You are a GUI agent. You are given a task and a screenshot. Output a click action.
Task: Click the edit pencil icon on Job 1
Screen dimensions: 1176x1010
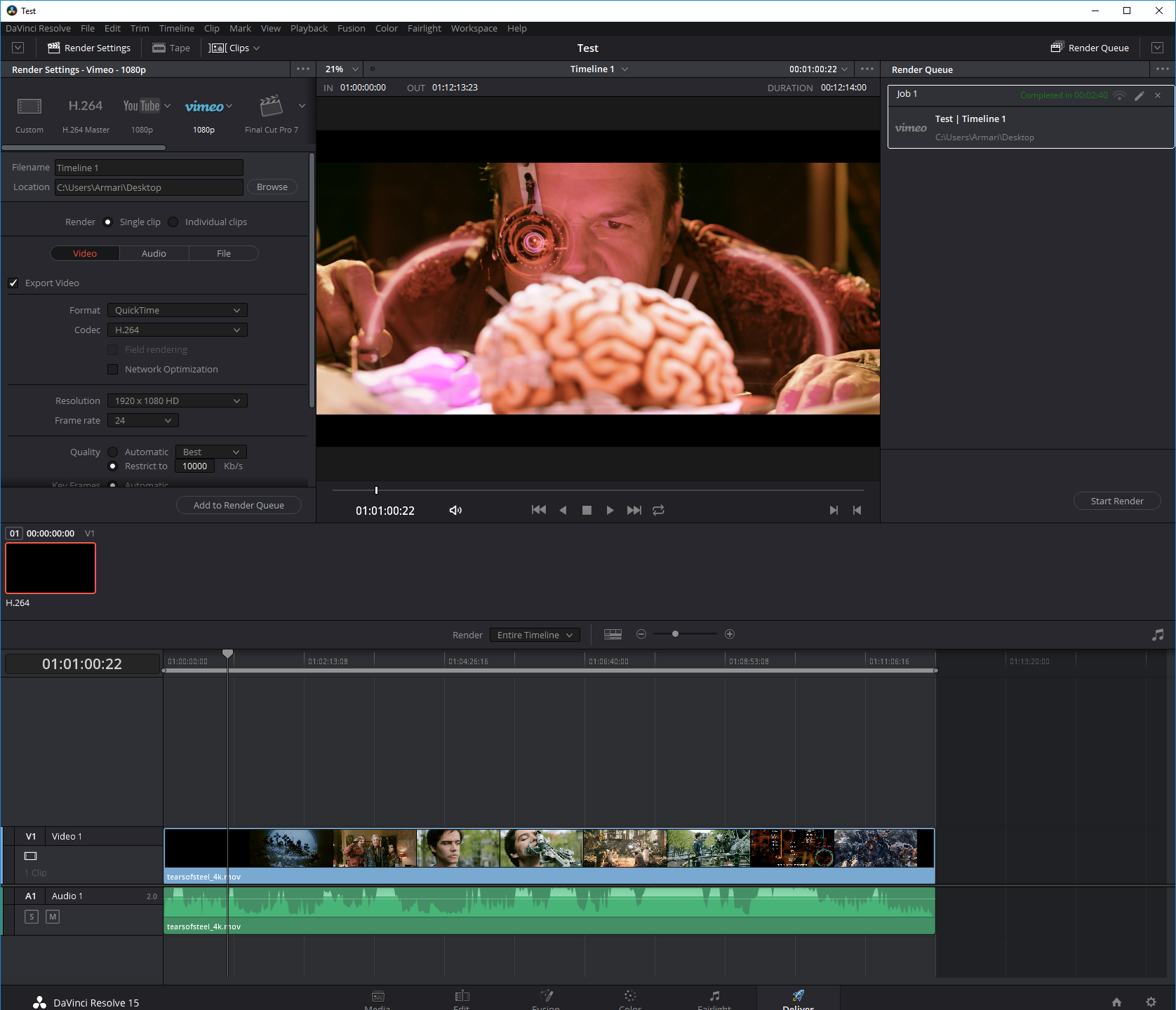coord(1140,95)
